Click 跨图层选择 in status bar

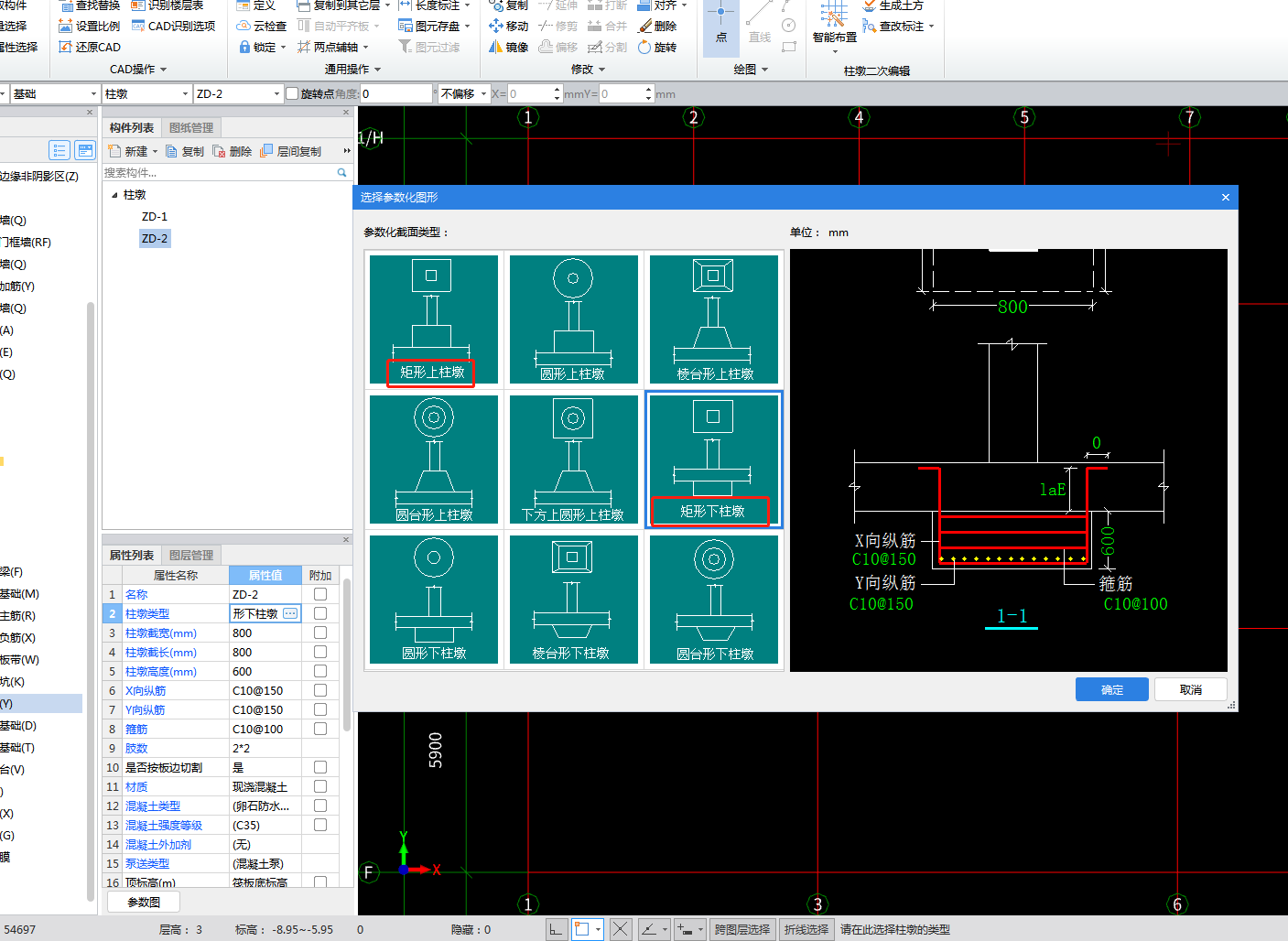point(742,929)
